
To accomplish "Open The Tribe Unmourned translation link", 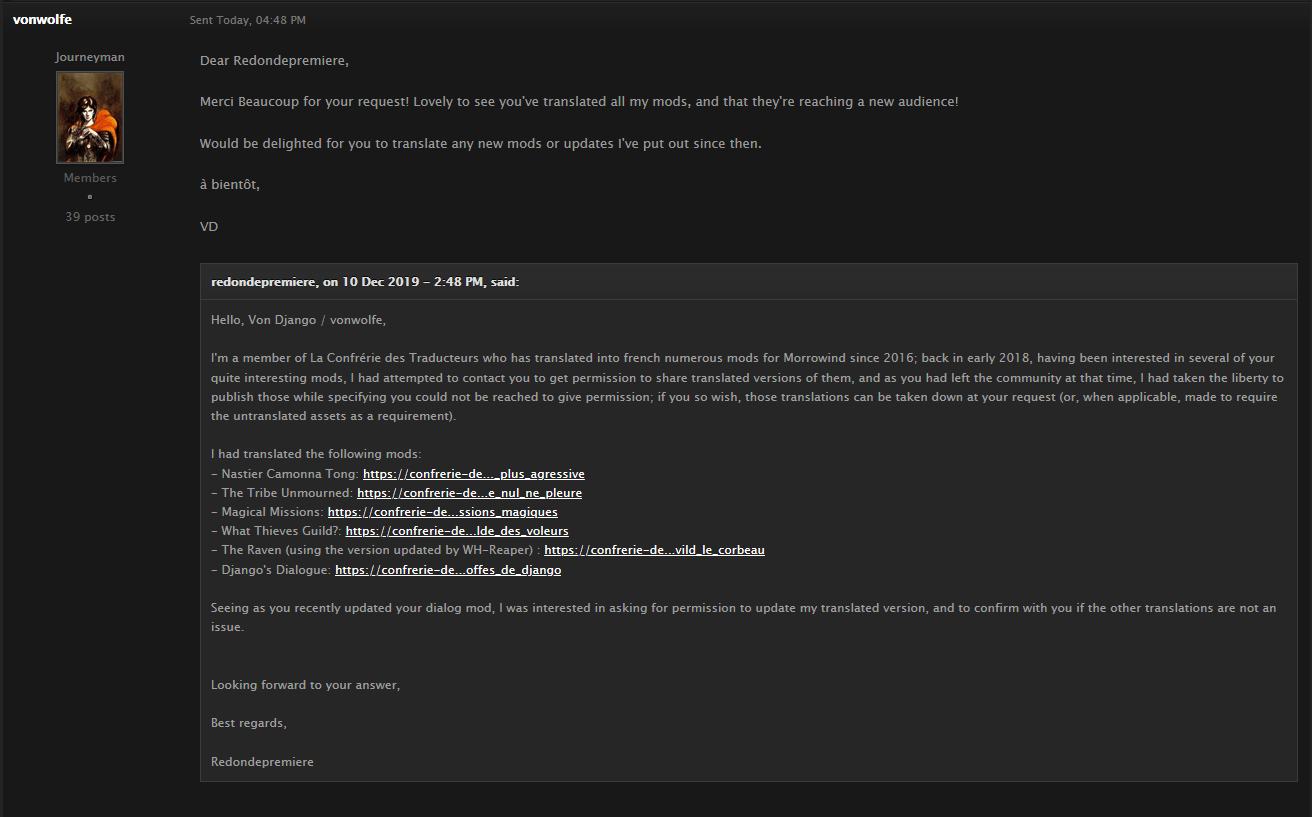I will tap(469, 493).
